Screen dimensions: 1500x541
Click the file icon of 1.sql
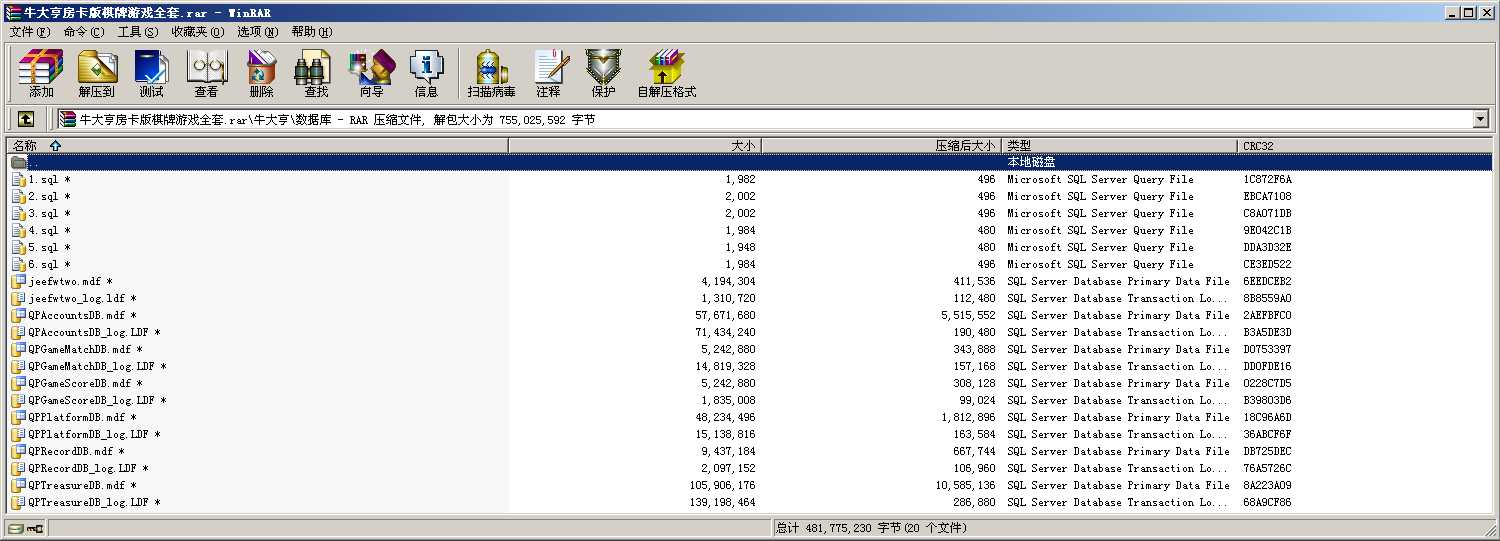coord(18,180)
